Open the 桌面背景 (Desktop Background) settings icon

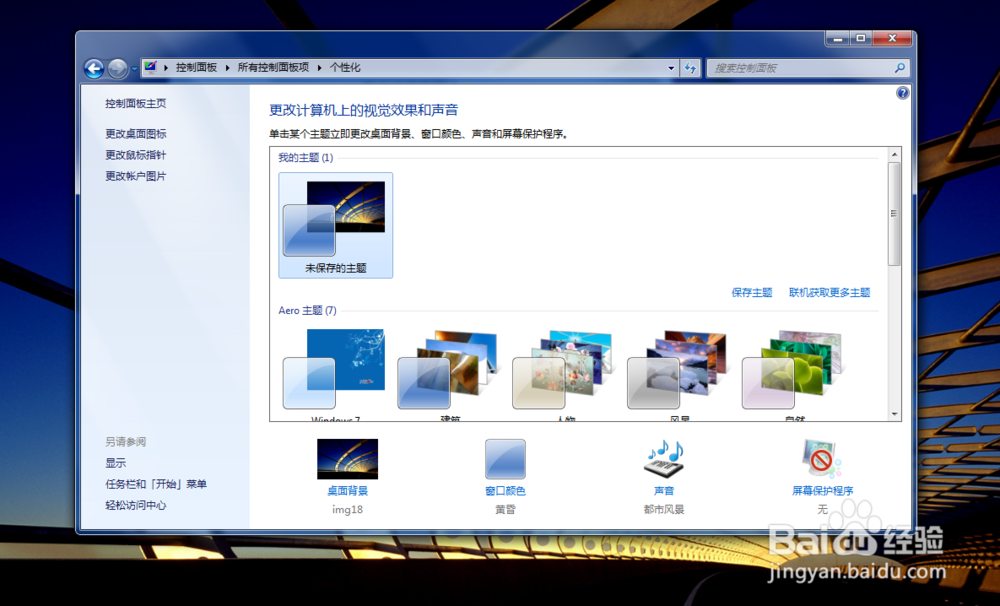[x=347, y=458]
